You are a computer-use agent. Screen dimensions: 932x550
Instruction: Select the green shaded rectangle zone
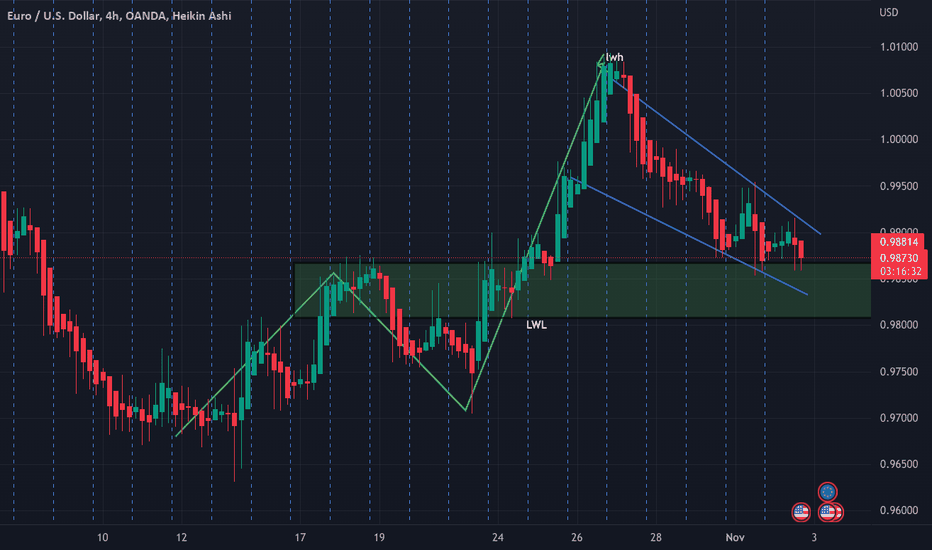582,290
